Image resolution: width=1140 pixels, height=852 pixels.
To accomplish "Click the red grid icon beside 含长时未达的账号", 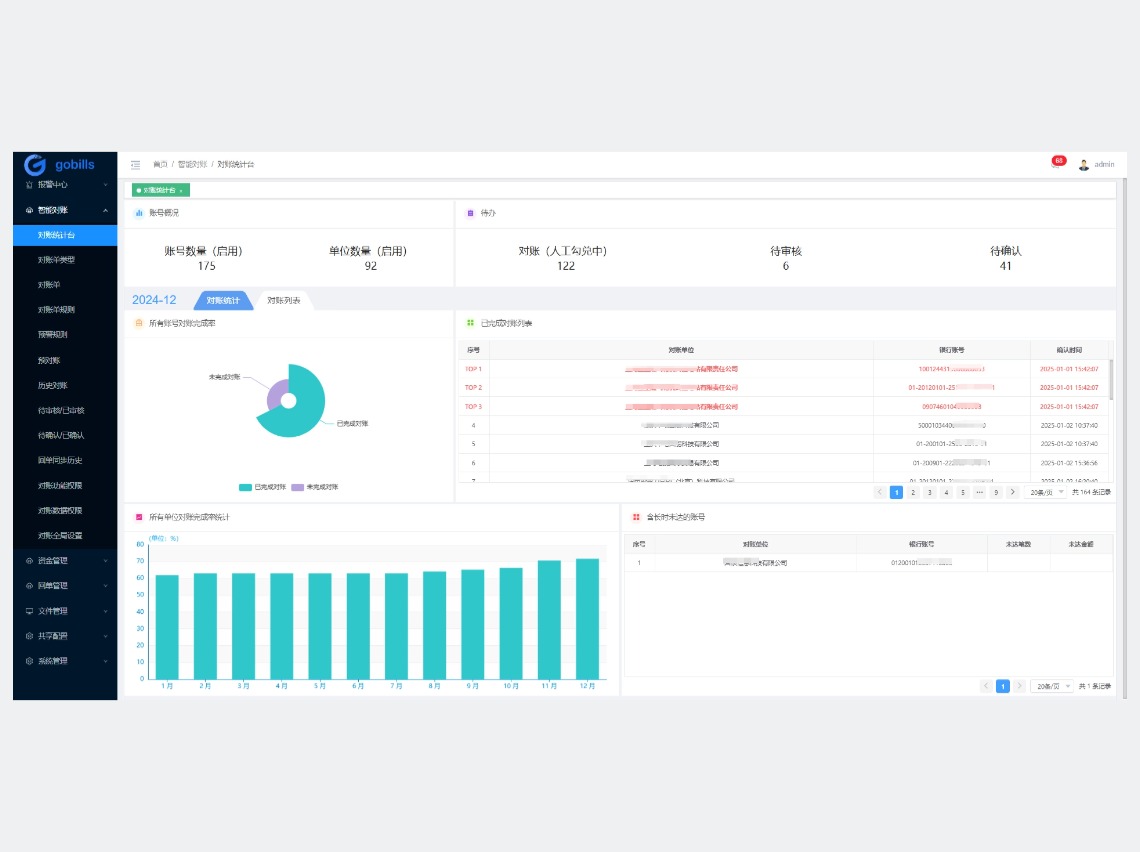I will pyautogui.click(x=636, y=517).
